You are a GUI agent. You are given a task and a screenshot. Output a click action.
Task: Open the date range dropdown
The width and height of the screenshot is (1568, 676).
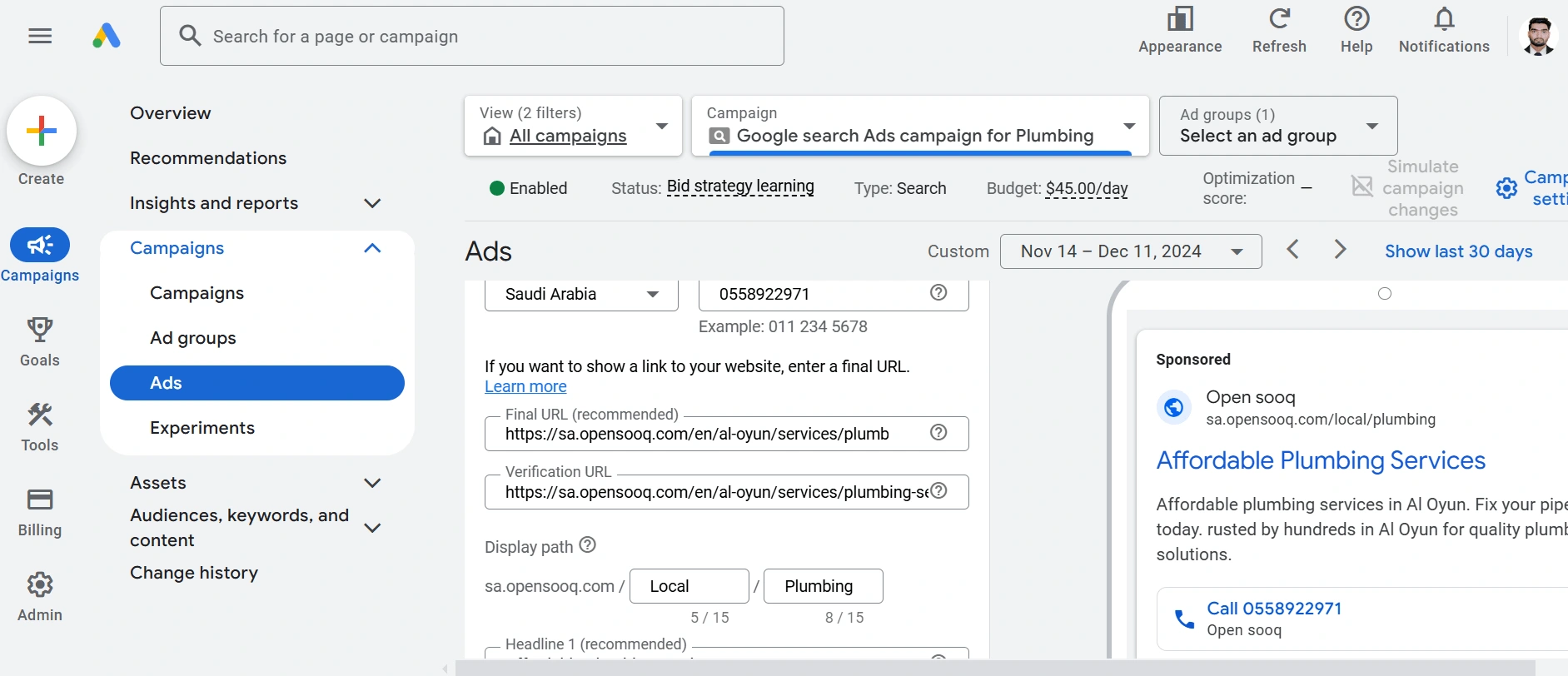click(x=1130, y=251)
